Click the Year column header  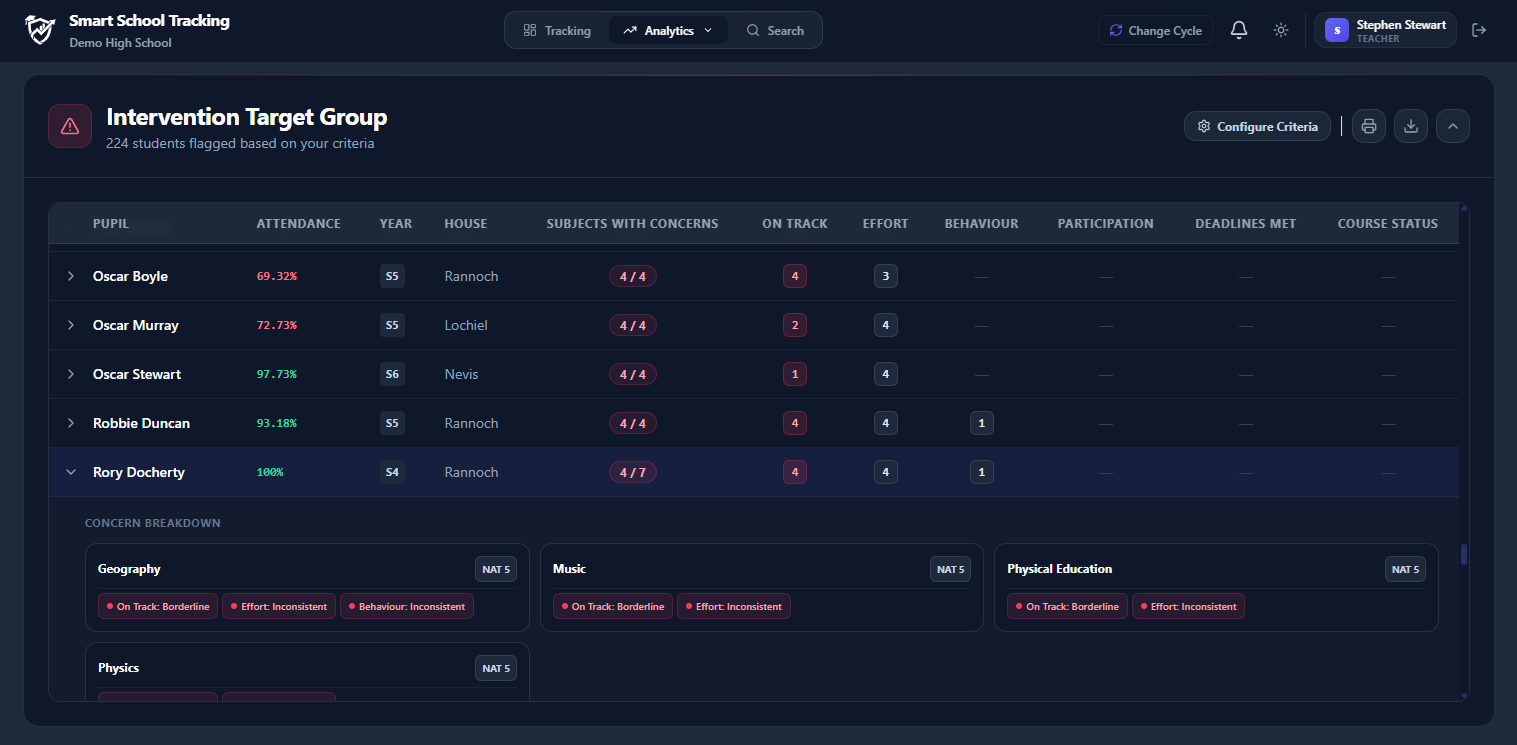(x=396, y=224)
